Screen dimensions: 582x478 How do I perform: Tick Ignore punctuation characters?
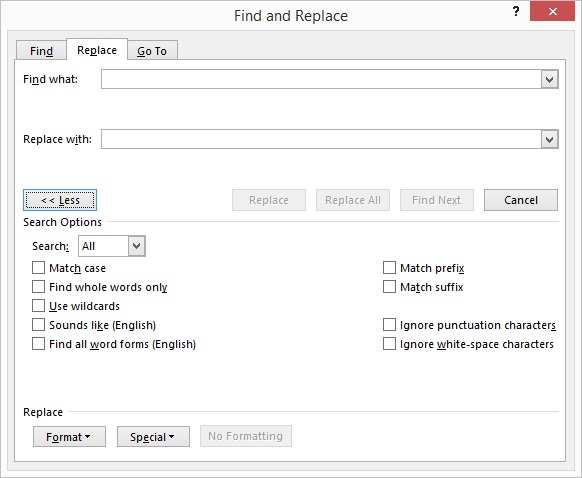pyautogui.click(x=389, y=325)
